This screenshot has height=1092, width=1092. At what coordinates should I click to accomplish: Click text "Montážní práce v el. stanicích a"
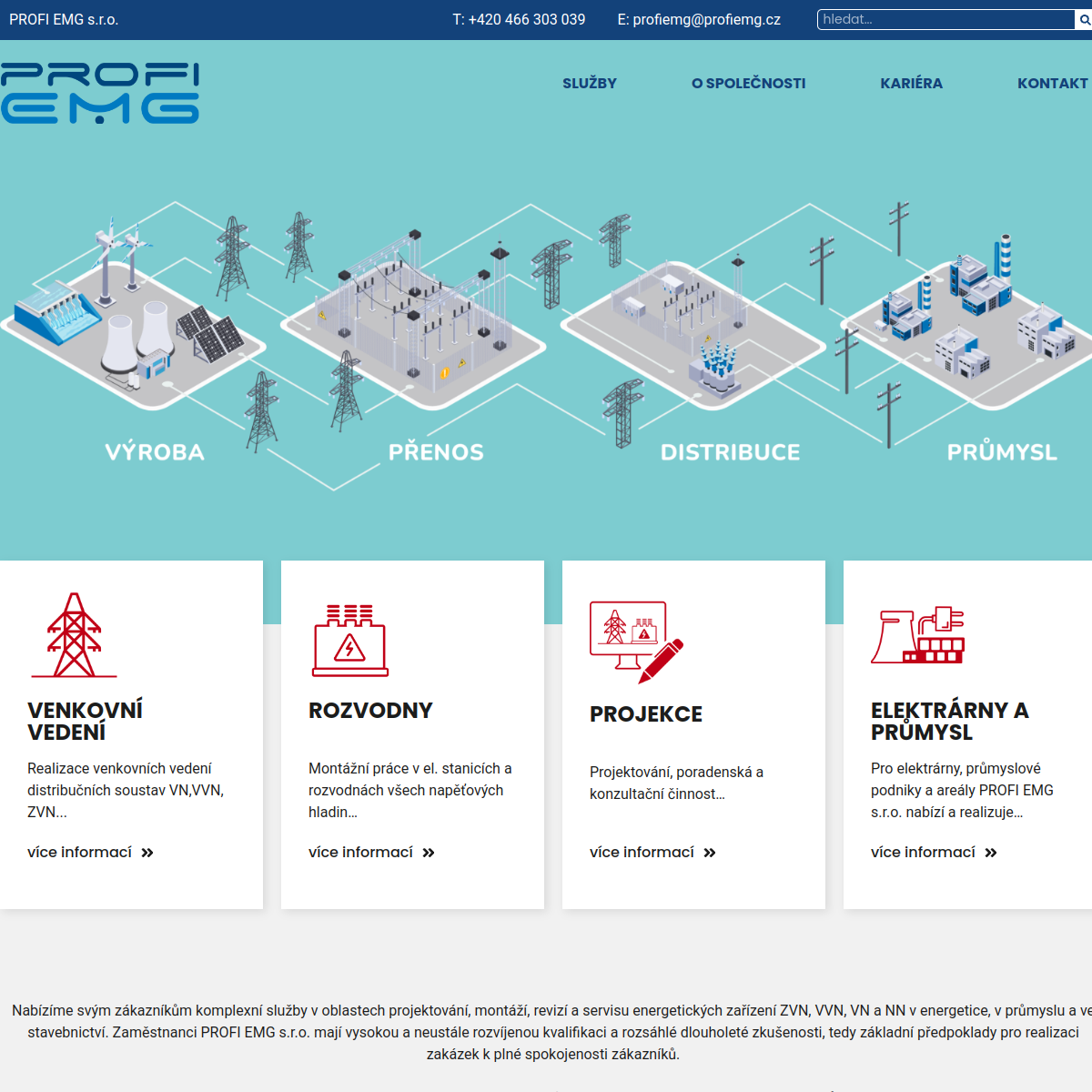click(x=410, y=768)
